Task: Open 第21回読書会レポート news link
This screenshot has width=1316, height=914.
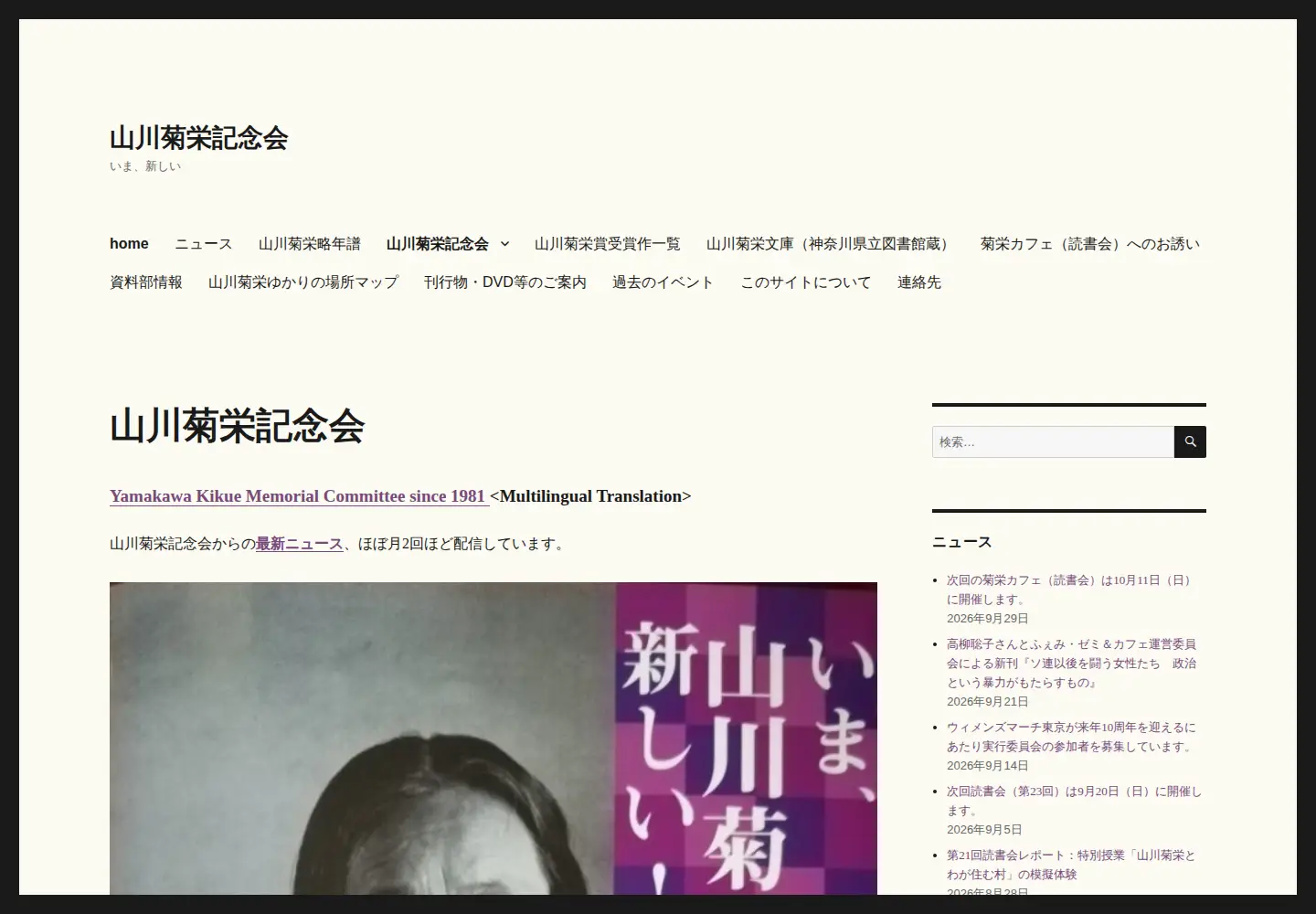Action: pos(1071,865)
